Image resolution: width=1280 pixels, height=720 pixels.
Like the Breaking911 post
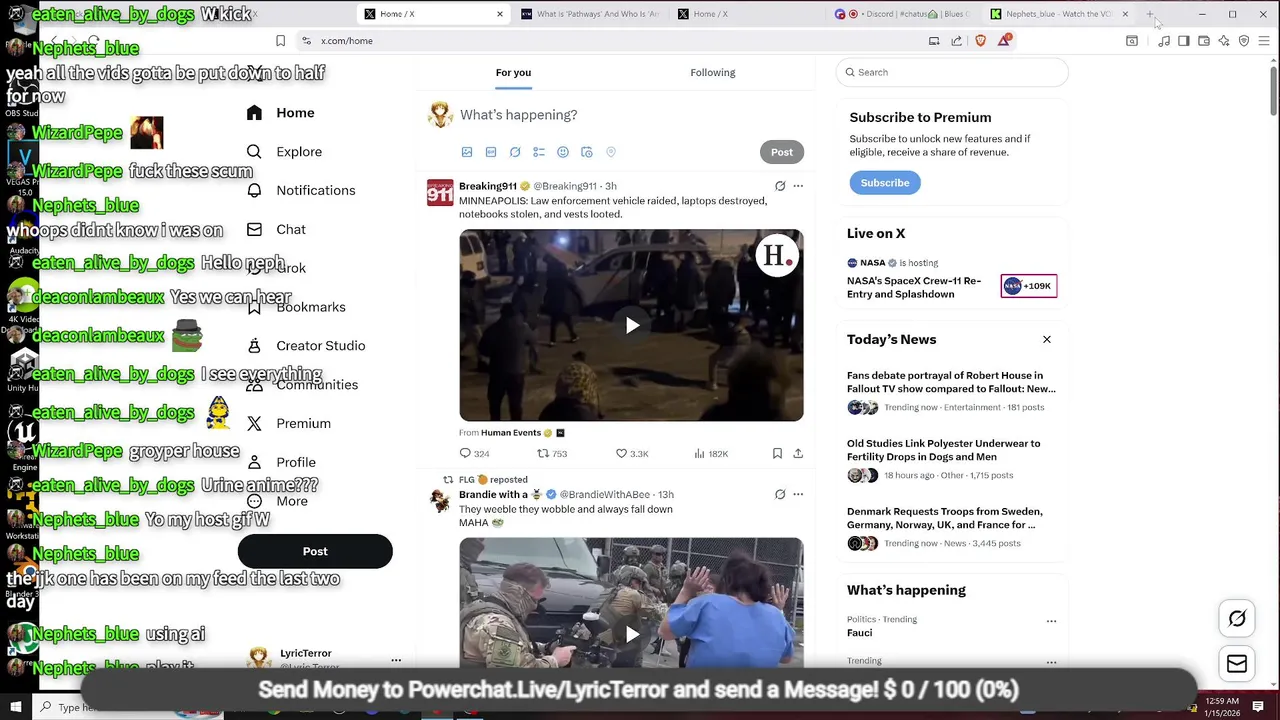pyautogui.click(x=632, y=454)
